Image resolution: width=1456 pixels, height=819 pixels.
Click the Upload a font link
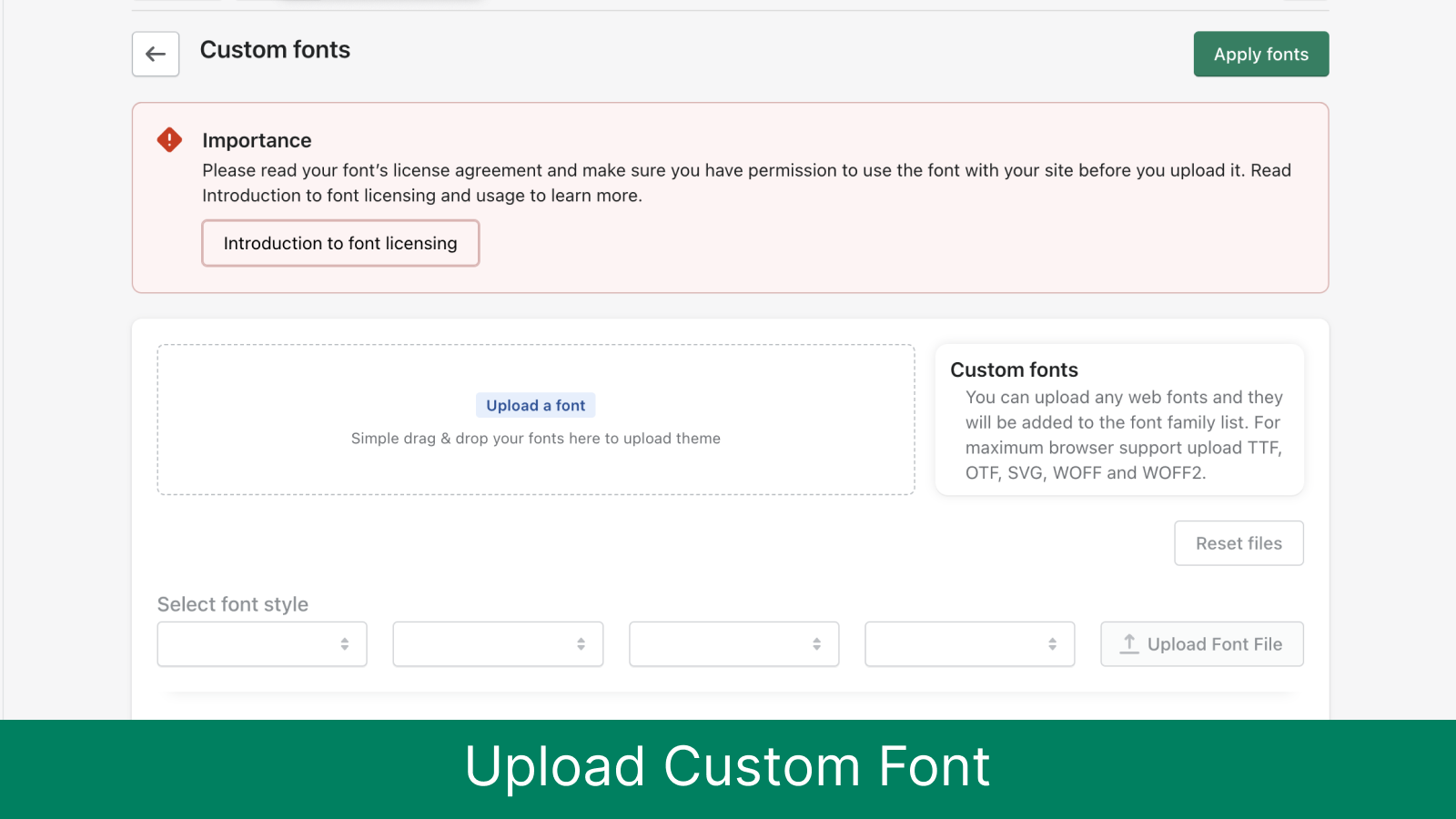[535, 406]
